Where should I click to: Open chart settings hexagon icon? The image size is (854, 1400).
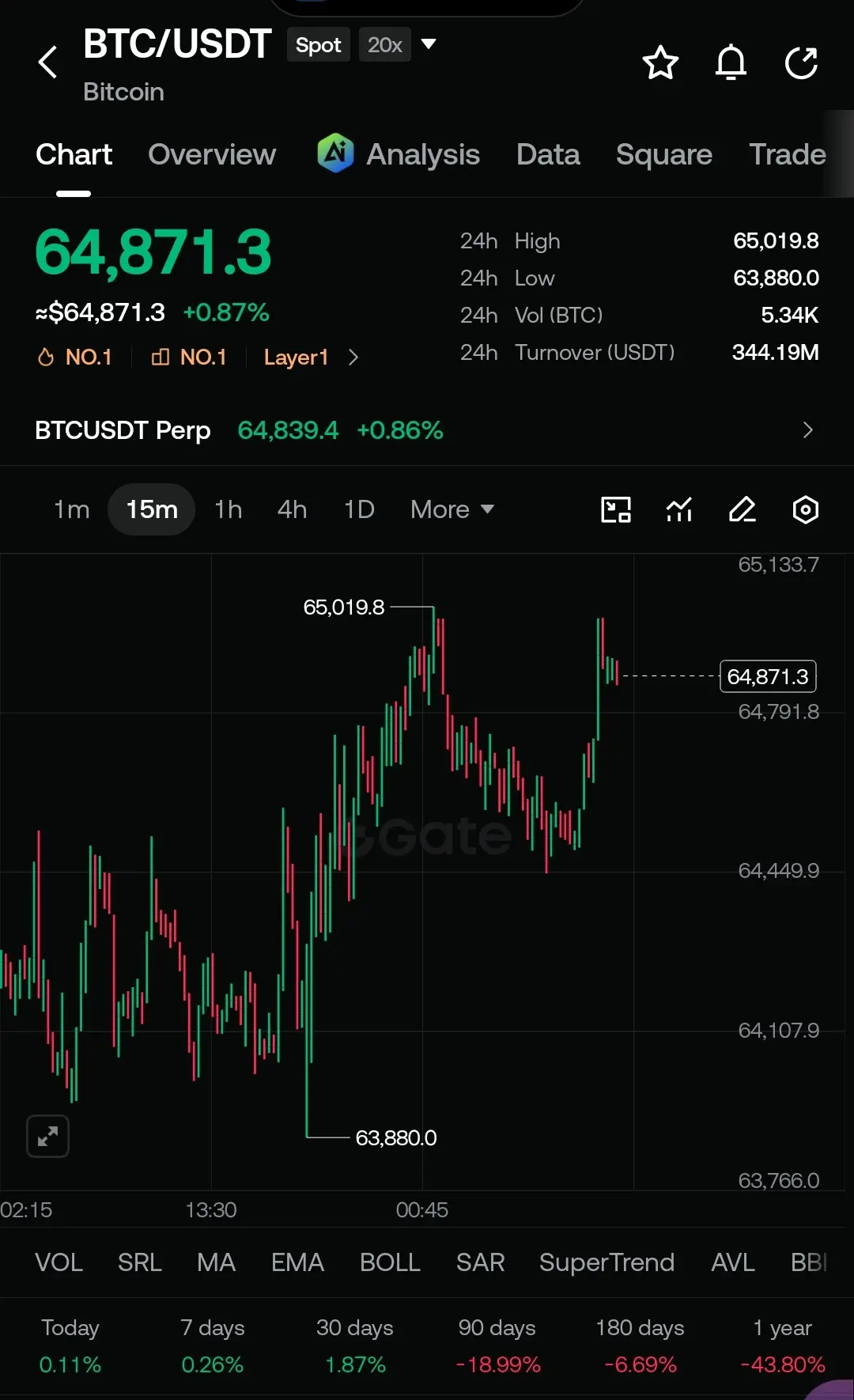(805, 509)
